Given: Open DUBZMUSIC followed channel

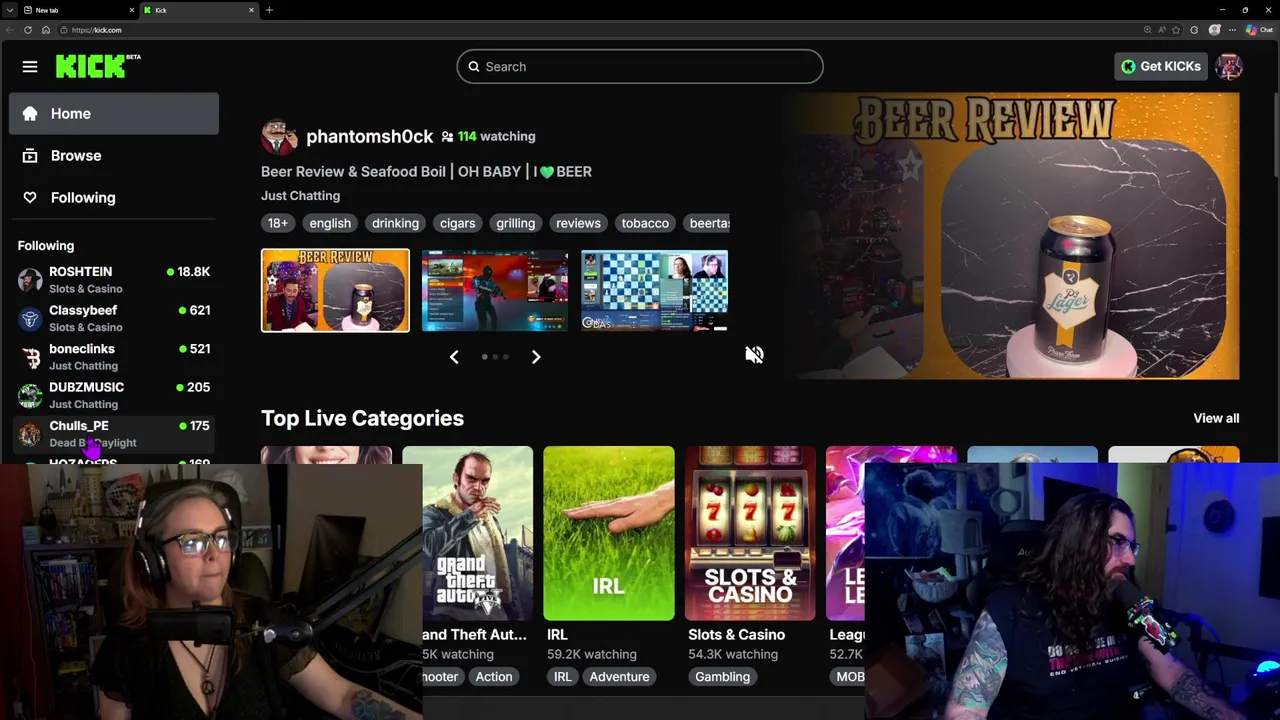Looking at the screenshot, I should coord(114,395).
